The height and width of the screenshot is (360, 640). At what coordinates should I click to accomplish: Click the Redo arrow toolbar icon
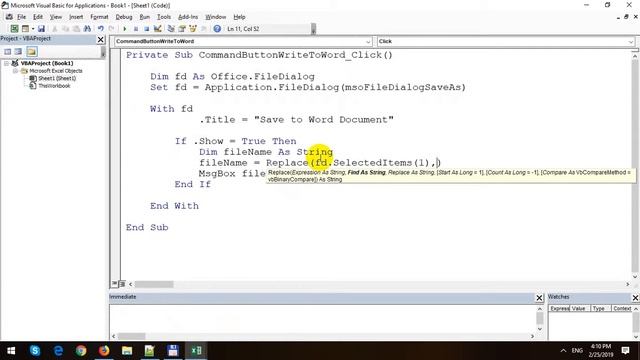click(111, 29)
